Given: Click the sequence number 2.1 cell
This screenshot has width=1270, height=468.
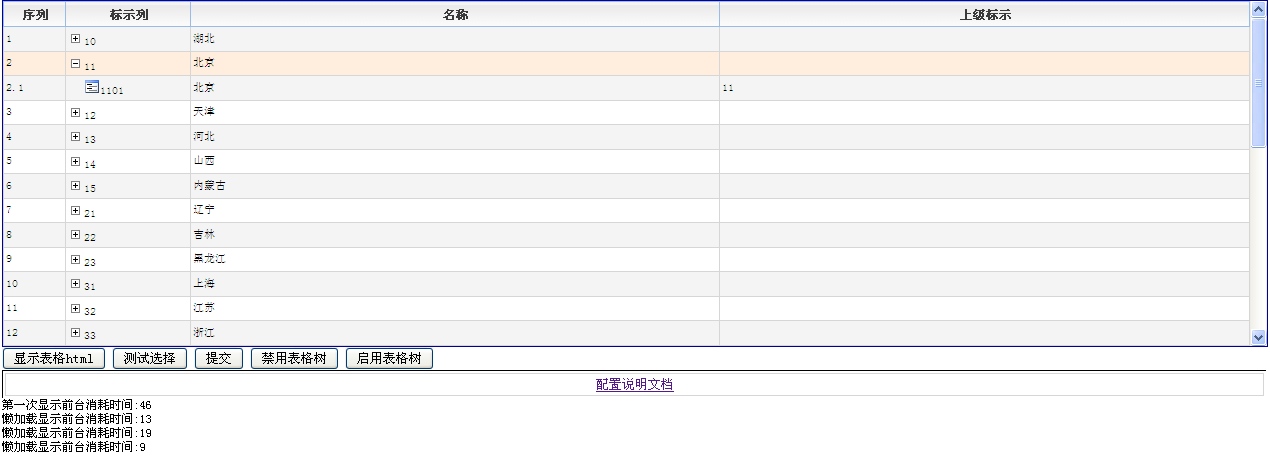Looking at the screenshot, I should point(34,88).
